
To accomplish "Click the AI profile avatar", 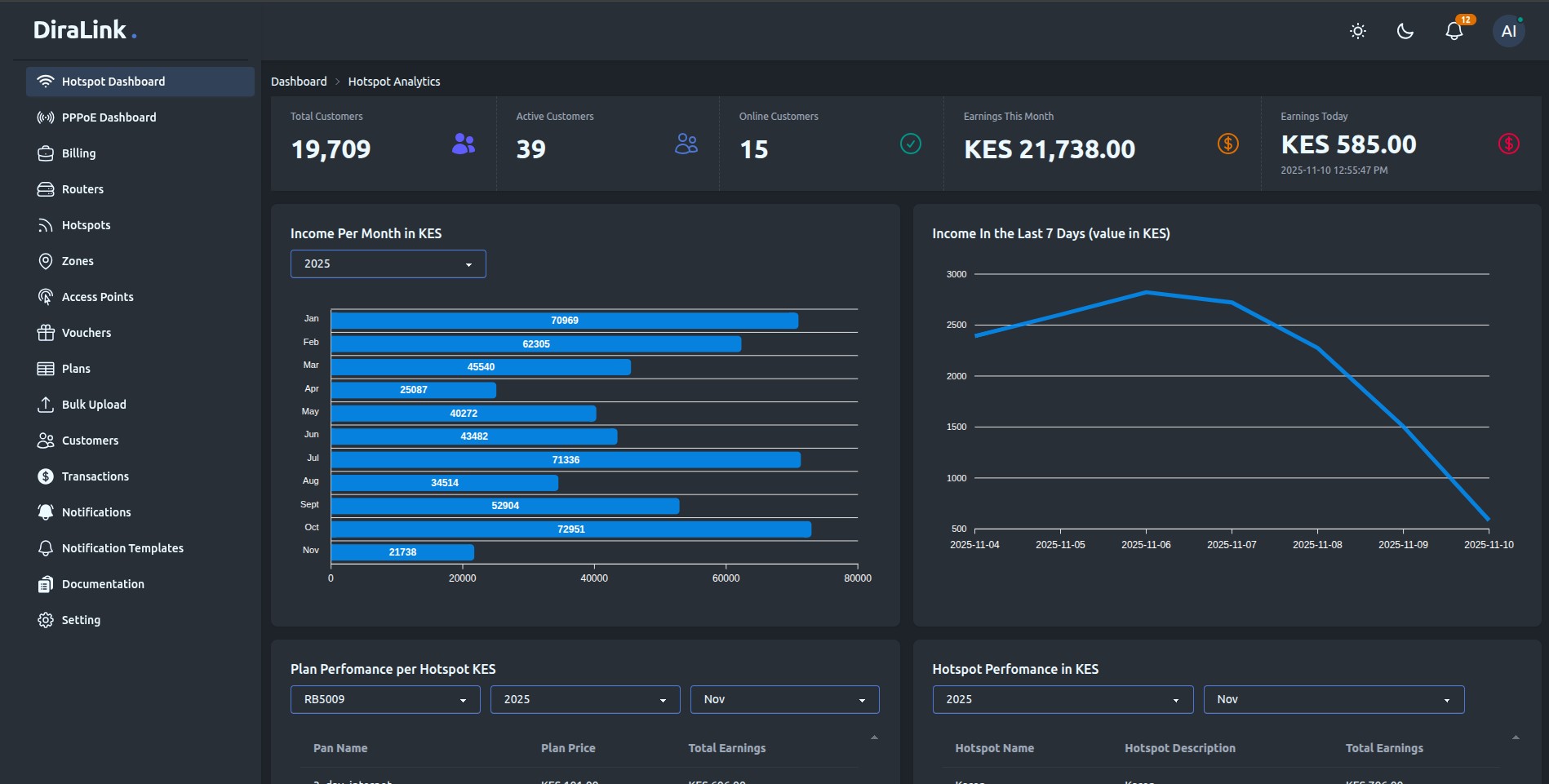I will [1508, 30].
